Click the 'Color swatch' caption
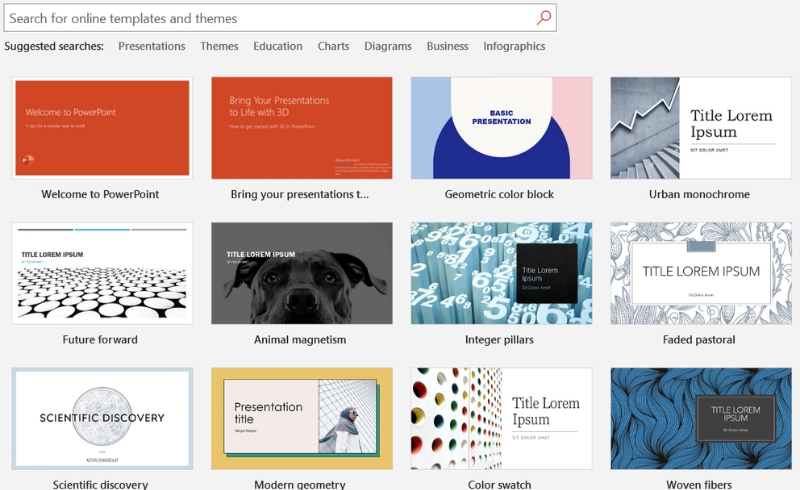 [x=499, y=484]
